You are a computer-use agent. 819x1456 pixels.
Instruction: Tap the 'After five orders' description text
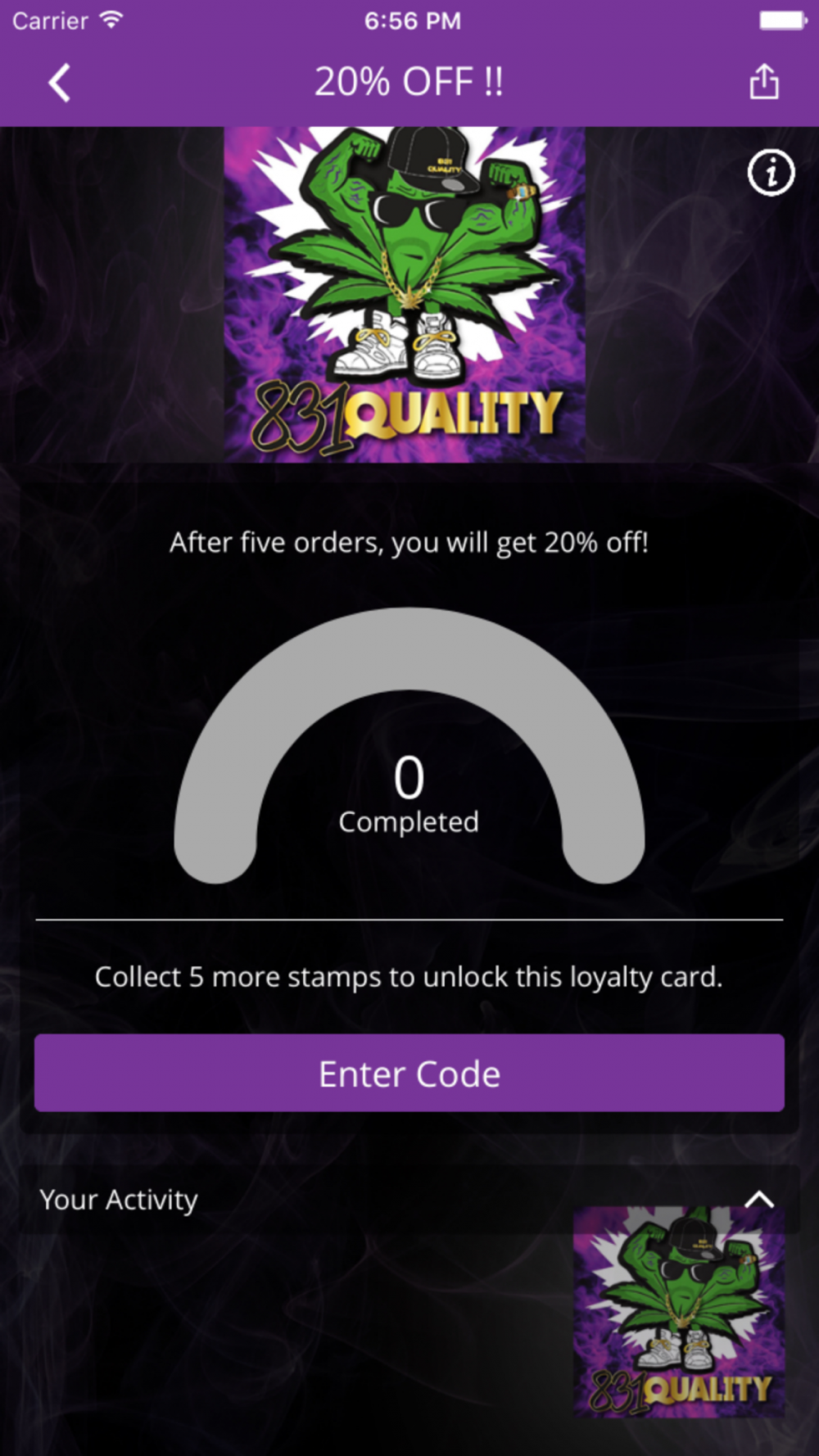coord(409,542)
